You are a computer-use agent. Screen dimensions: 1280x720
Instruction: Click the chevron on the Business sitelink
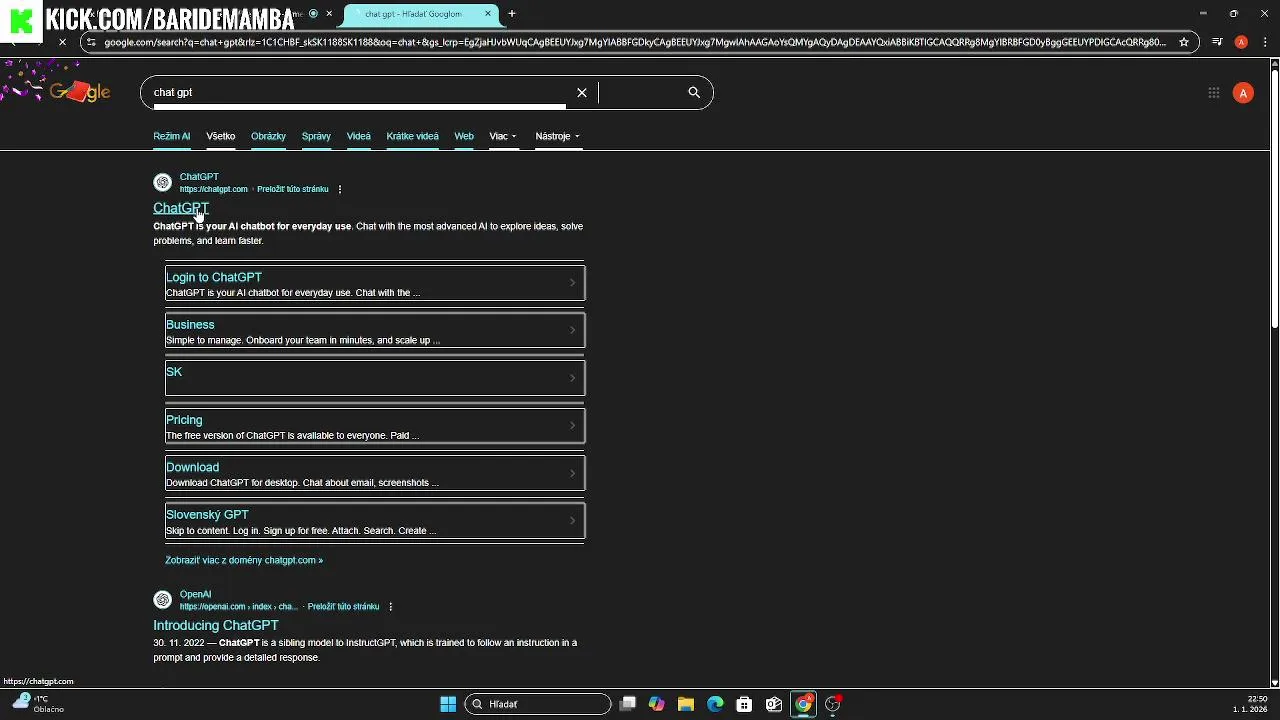click(x=573, y=330)
